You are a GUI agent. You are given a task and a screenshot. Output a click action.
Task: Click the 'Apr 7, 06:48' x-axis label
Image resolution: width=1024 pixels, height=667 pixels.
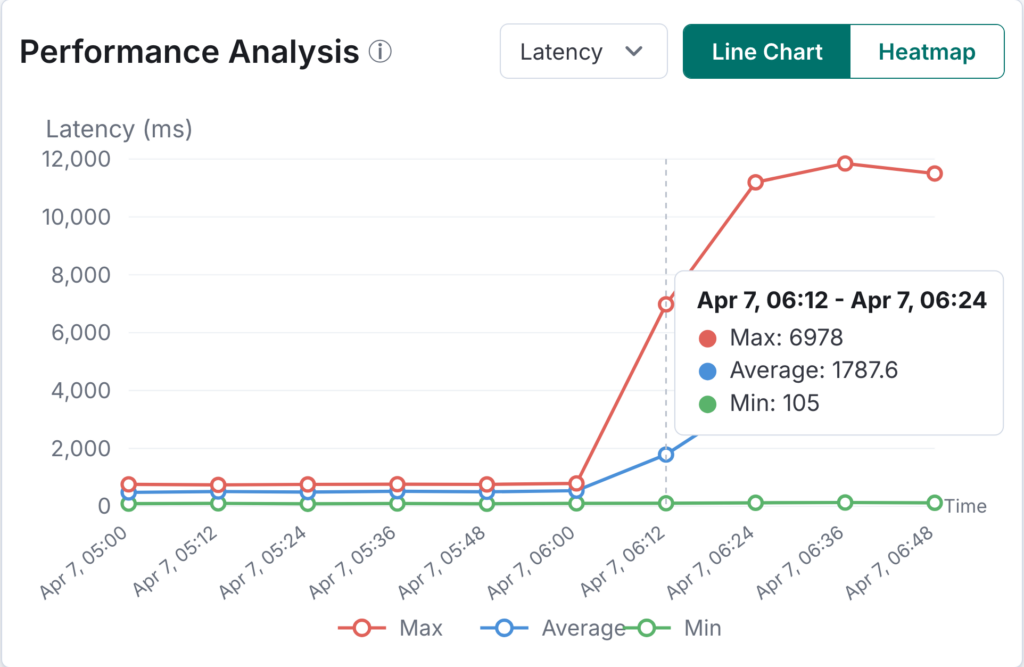pos(890,562)
